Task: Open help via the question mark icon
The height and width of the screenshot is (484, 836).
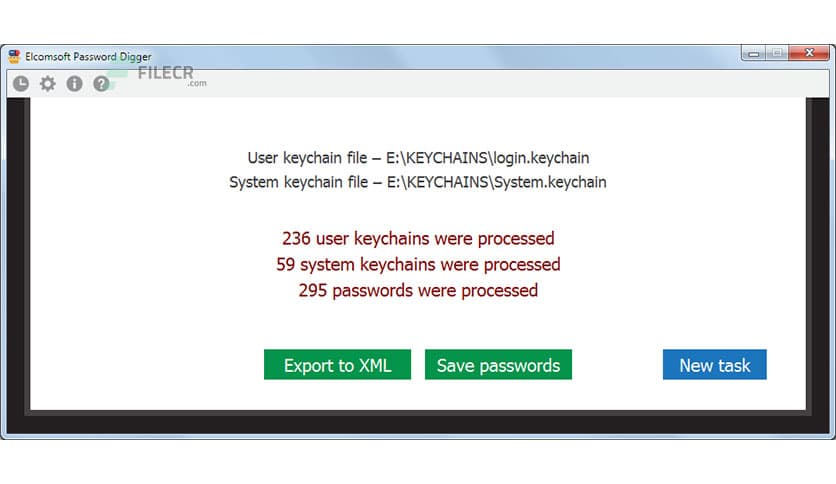Action: click(x=101, y=84)
